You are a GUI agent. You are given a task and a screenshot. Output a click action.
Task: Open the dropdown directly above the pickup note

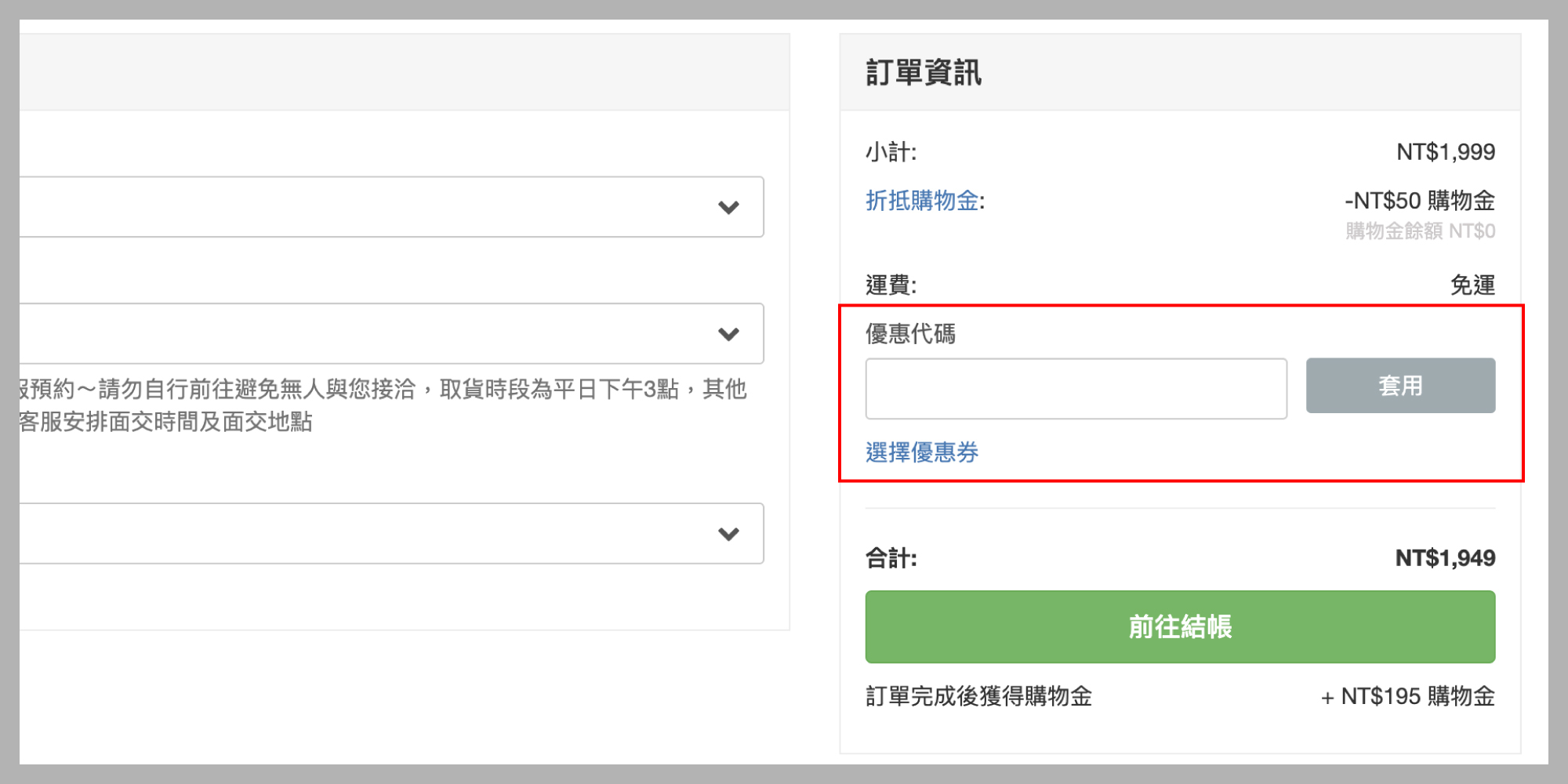tap(728, 334)
